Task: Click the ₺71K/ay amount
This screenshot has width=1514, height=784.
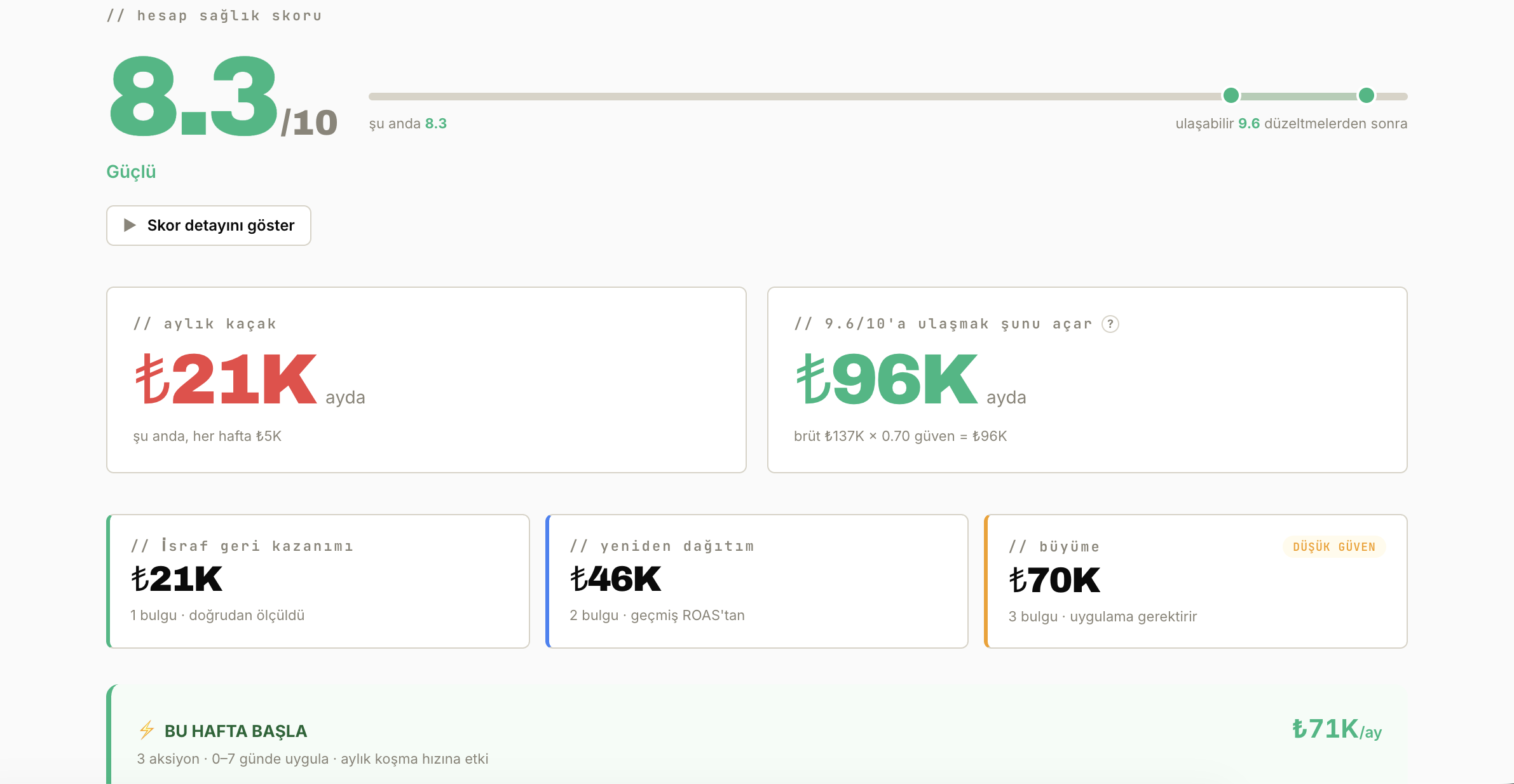Action: 1337,729
